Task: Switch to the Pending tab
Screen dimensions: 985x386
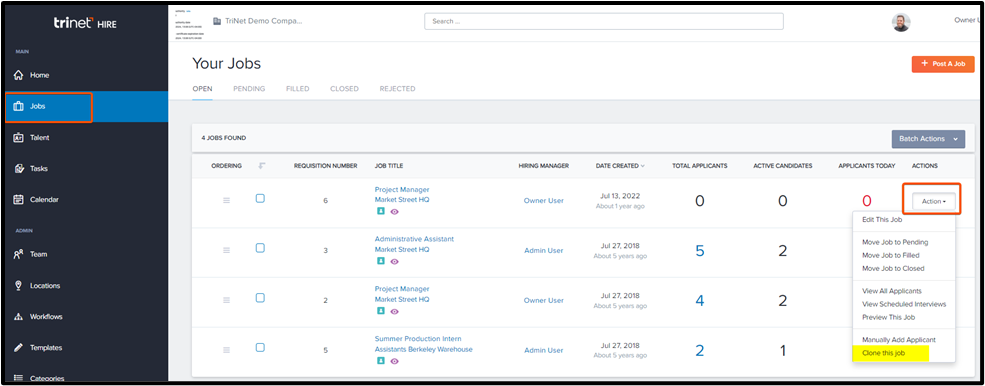Action: click(x=249, y=89)
